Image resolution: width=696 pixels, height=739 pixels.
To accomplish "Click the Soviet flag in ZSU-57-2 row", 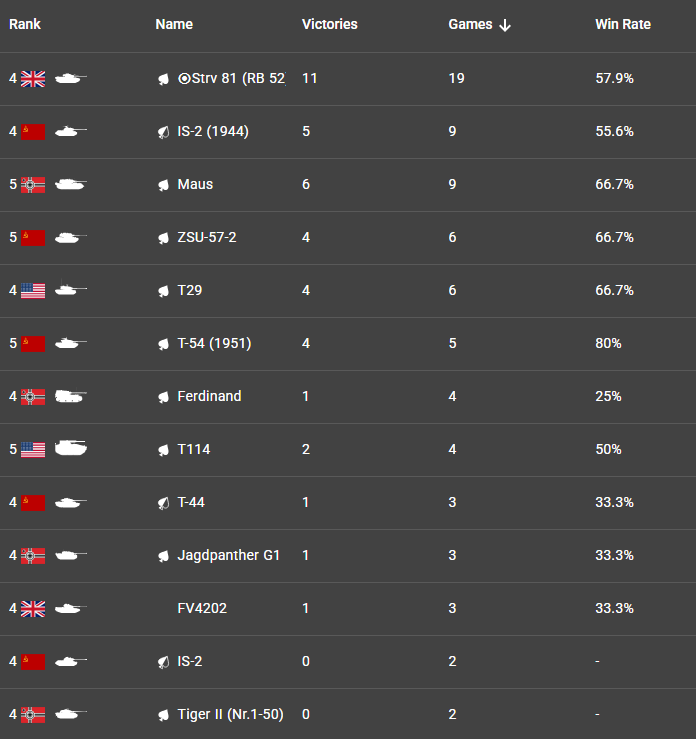I will 33,238.
